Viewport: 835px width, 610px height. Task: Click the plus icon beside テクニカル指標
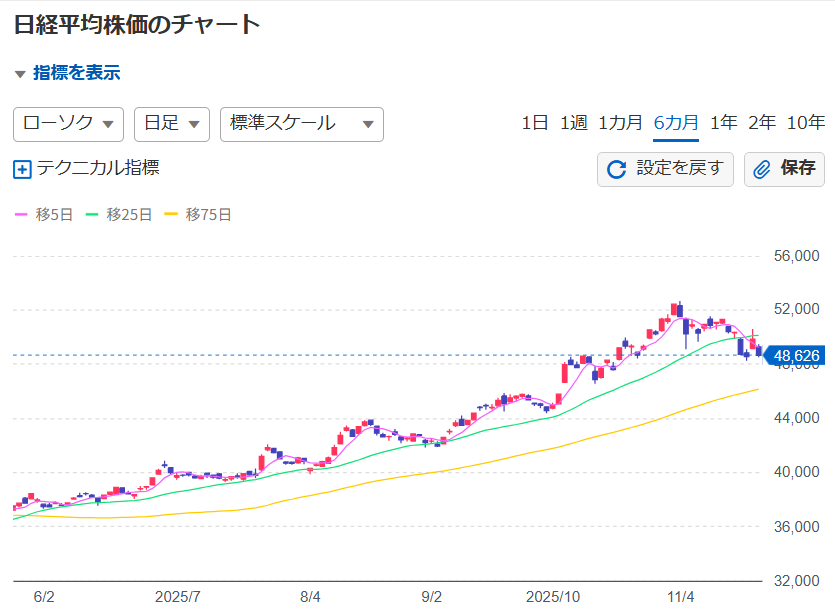coord(23,169)
